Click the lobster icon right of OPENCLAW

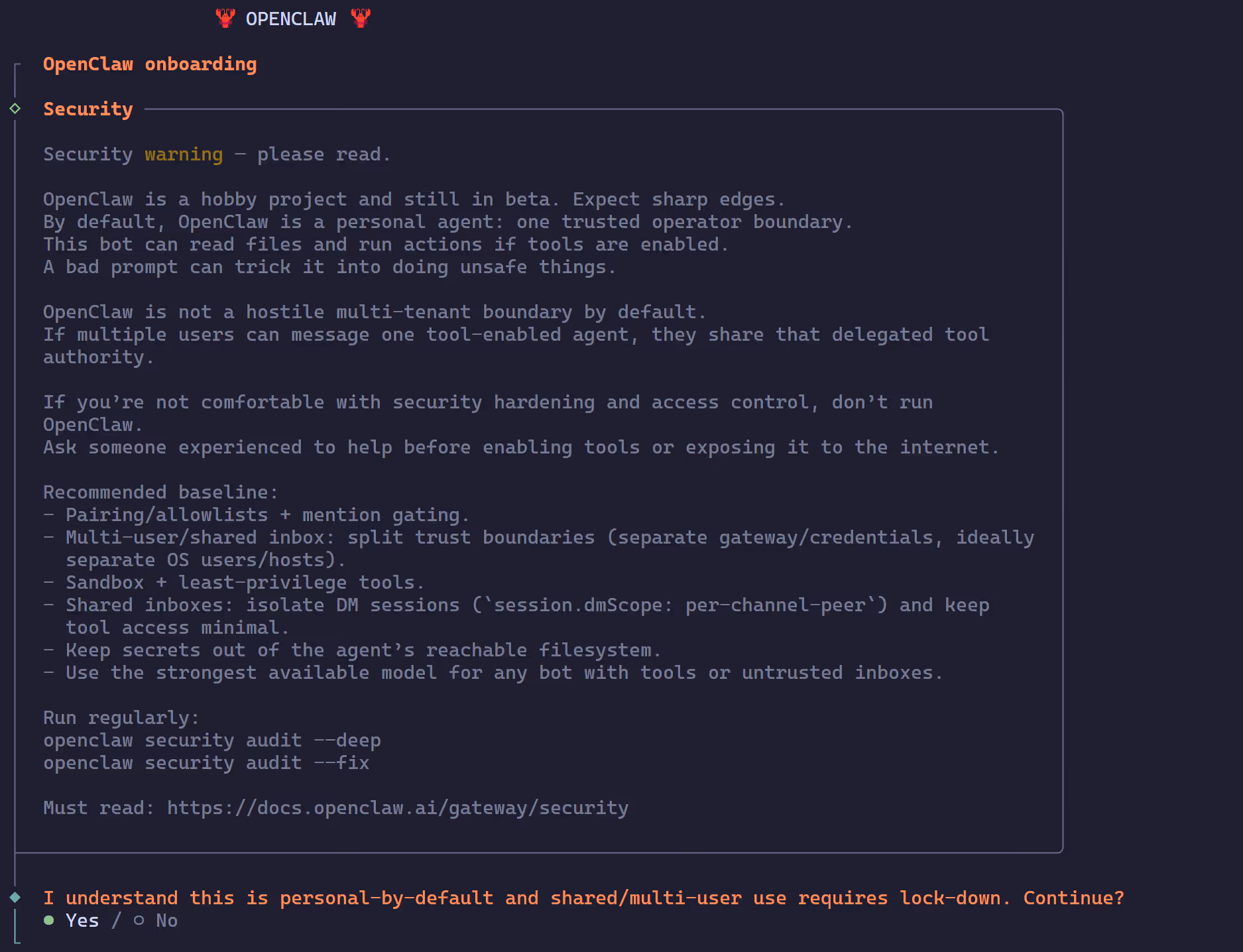click(x=361, y=18)
